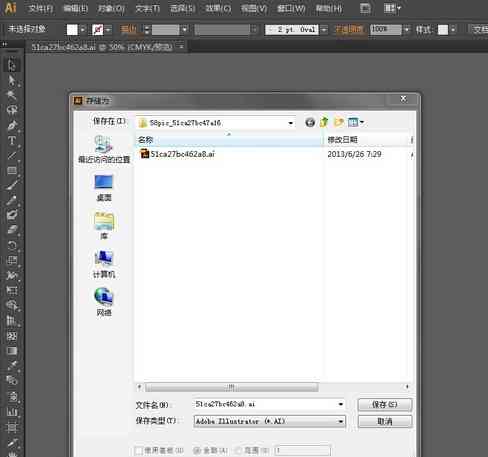Select the Free Transform tool
Image resolution: width=488 pixels, height=457 pixels.
point(12,290)
